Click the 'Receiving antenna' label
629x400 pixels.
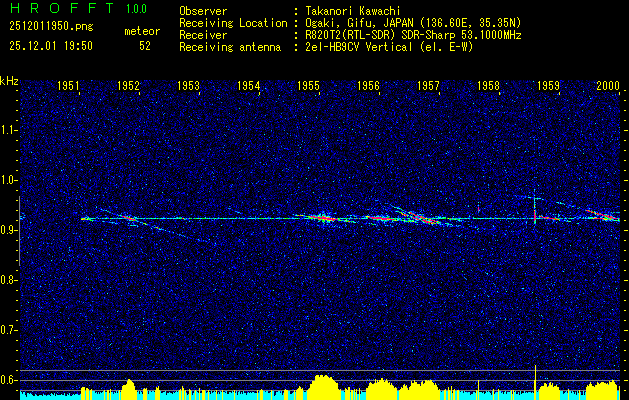pos(230,47)
